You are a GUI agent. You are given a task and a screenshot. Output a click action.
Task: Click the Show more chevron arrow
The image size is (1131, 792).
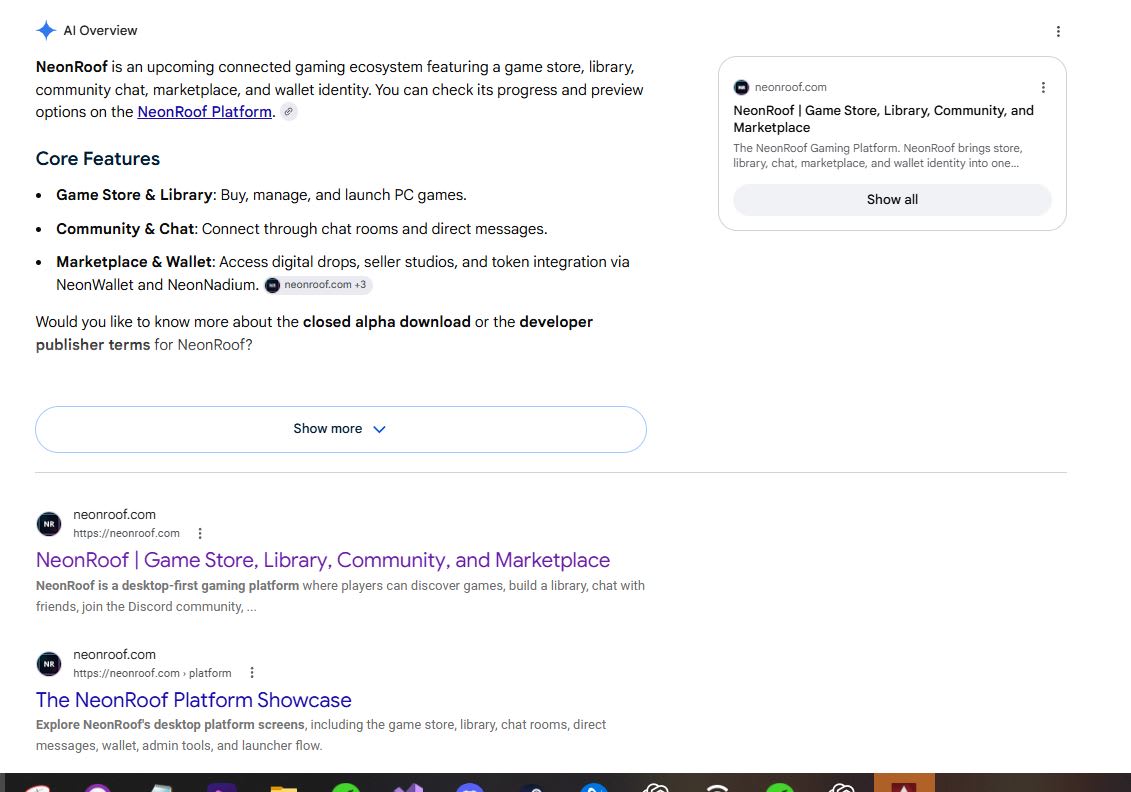tap(379, 429)
